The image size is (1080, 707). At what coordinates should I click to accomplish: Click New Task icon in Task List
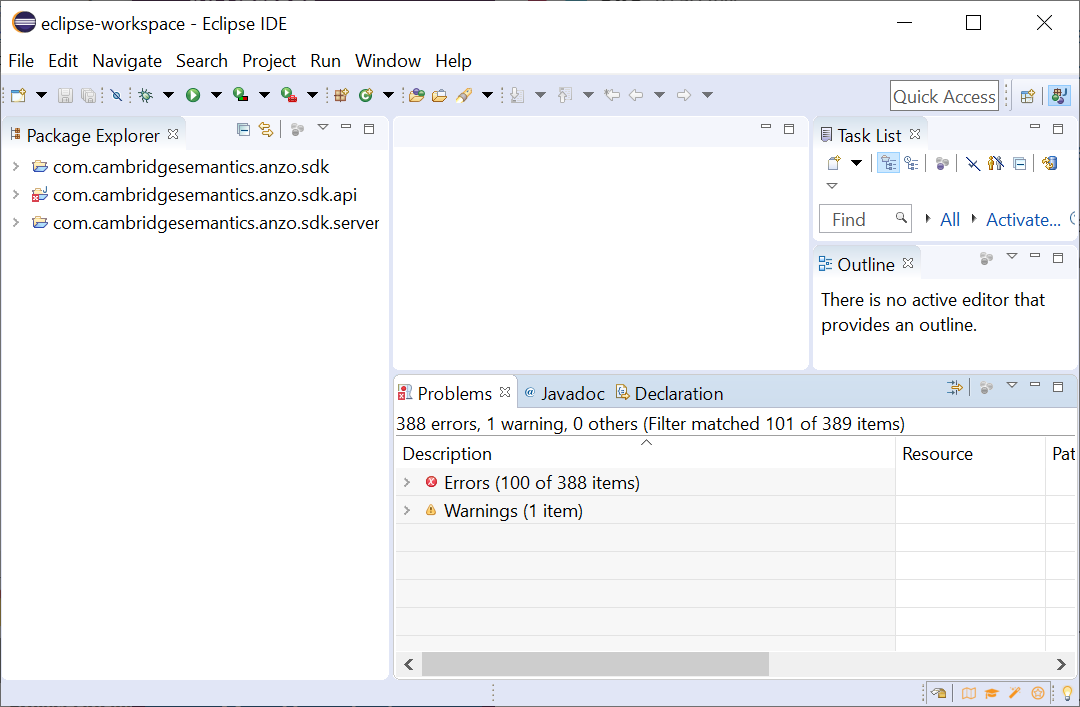(834, 163)
